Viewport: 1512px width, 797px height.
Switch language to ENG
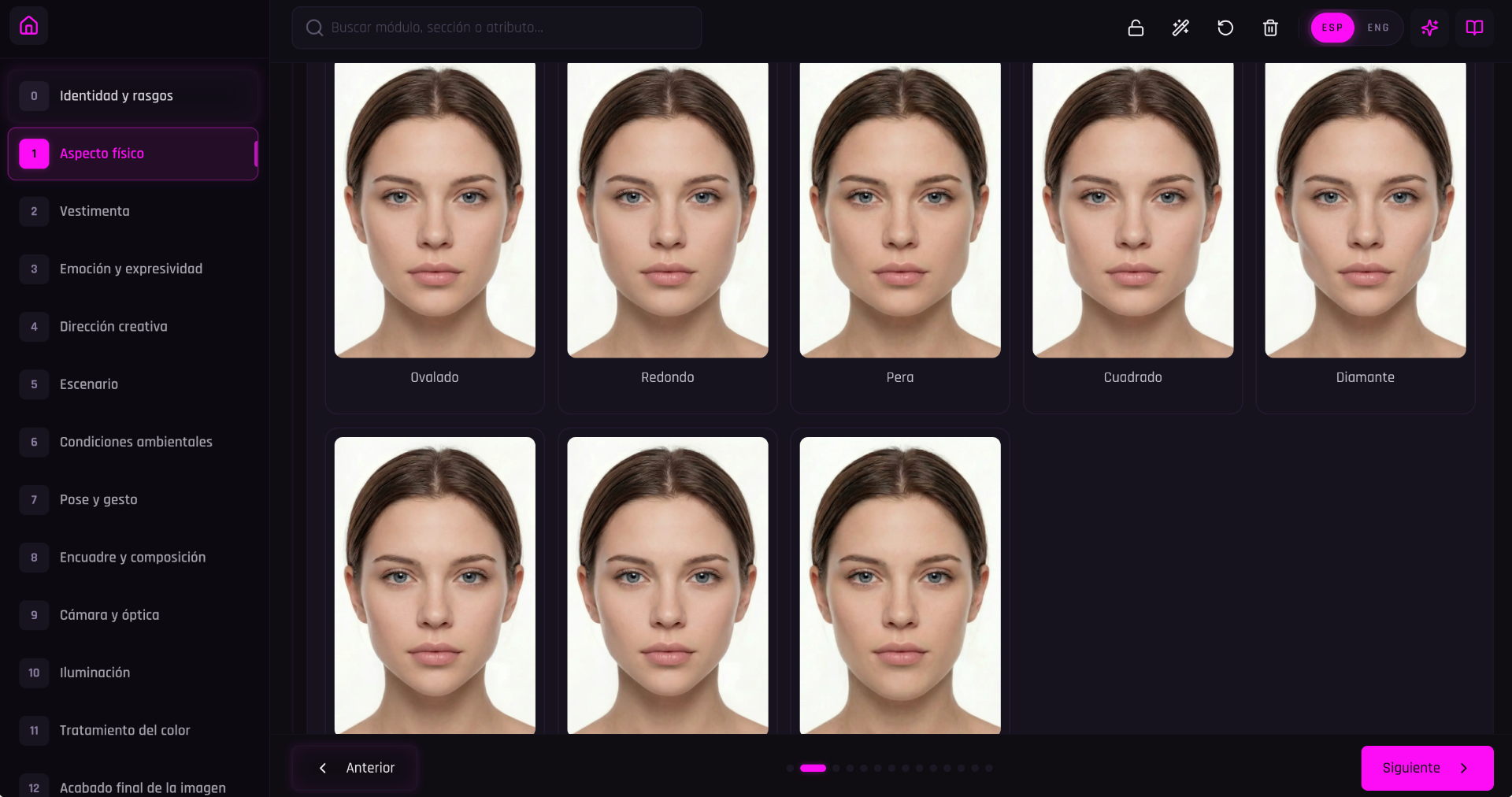coord(1378,28)
